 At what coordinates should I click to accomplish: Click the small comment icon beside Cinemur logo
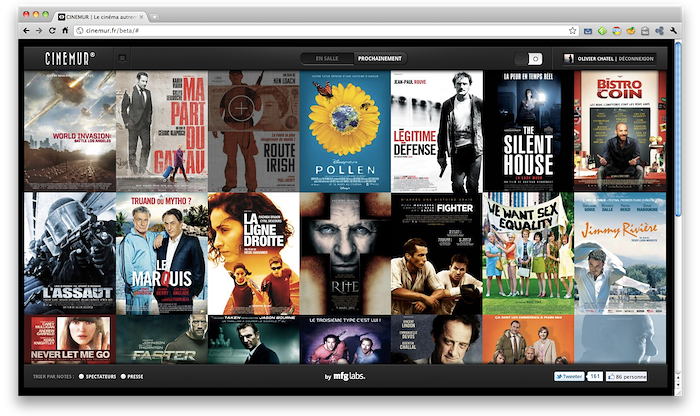[x=122, y=58]
